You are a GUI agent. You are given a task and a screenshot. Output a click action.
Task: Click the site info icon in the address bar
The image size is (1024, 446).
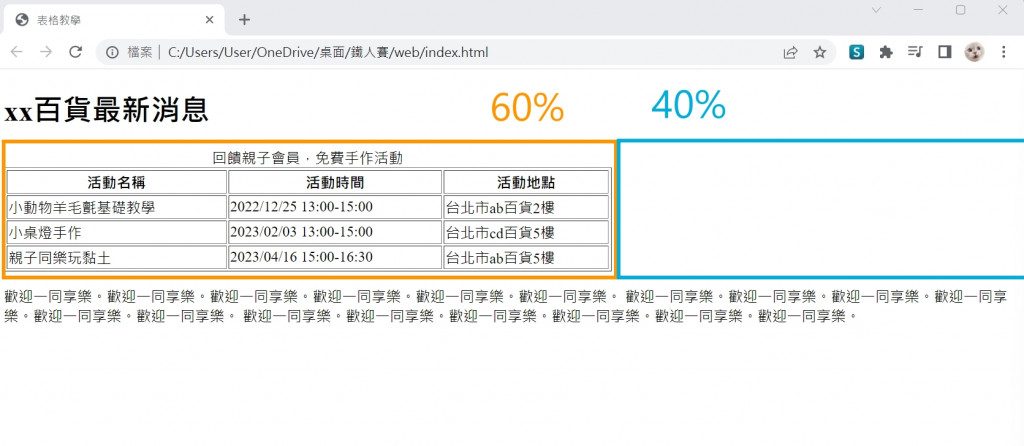[x=114, y=52]
